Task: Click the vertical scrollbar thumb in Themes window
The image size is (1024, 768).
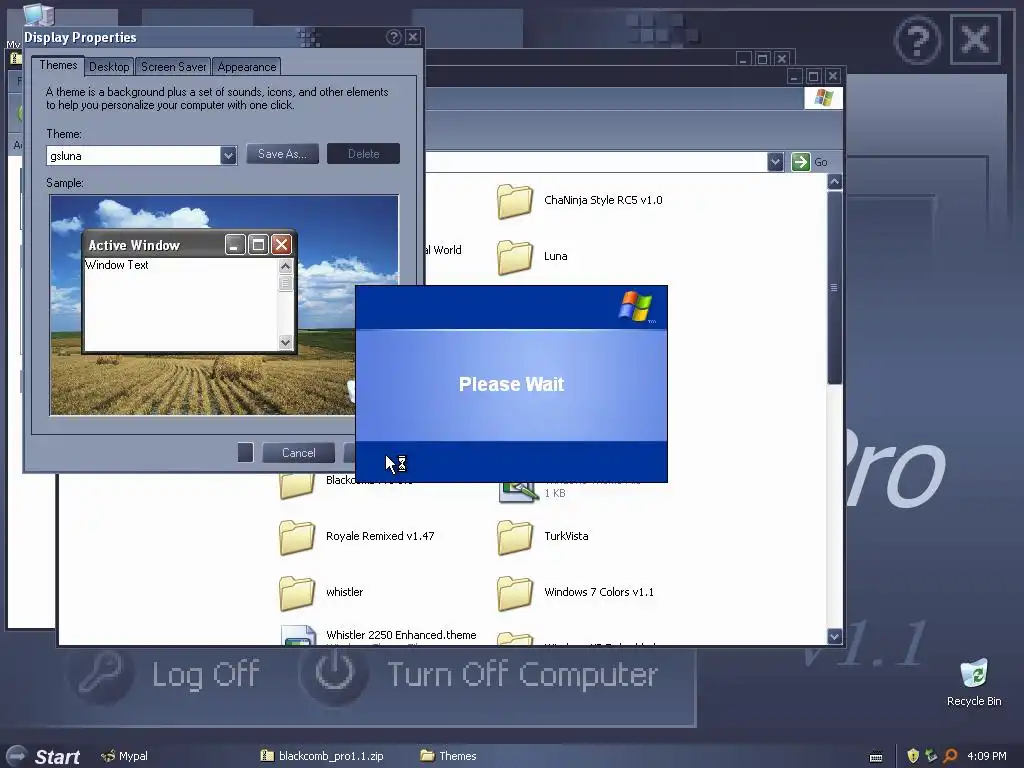Action: pos(834,287)
